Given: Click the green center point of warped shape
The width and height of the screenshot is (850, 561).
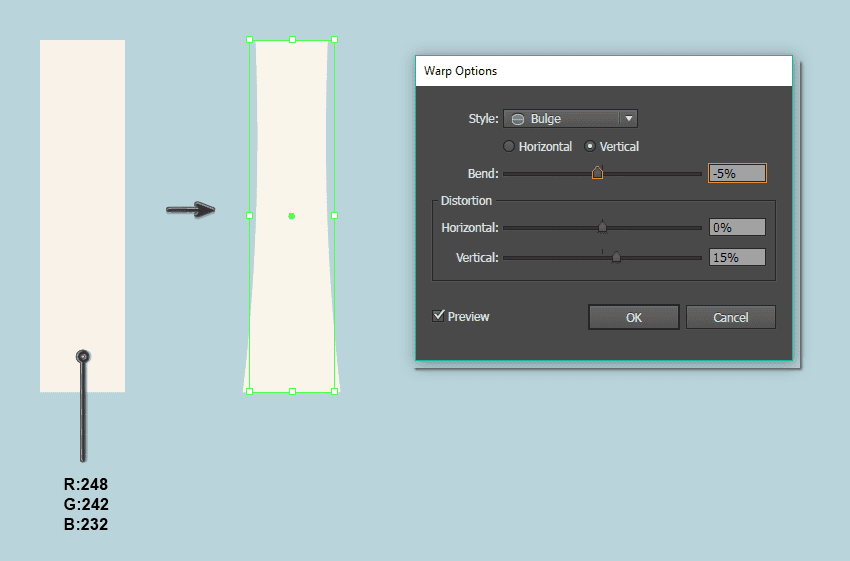Looking at the screenshot, I should pos(292,216).
